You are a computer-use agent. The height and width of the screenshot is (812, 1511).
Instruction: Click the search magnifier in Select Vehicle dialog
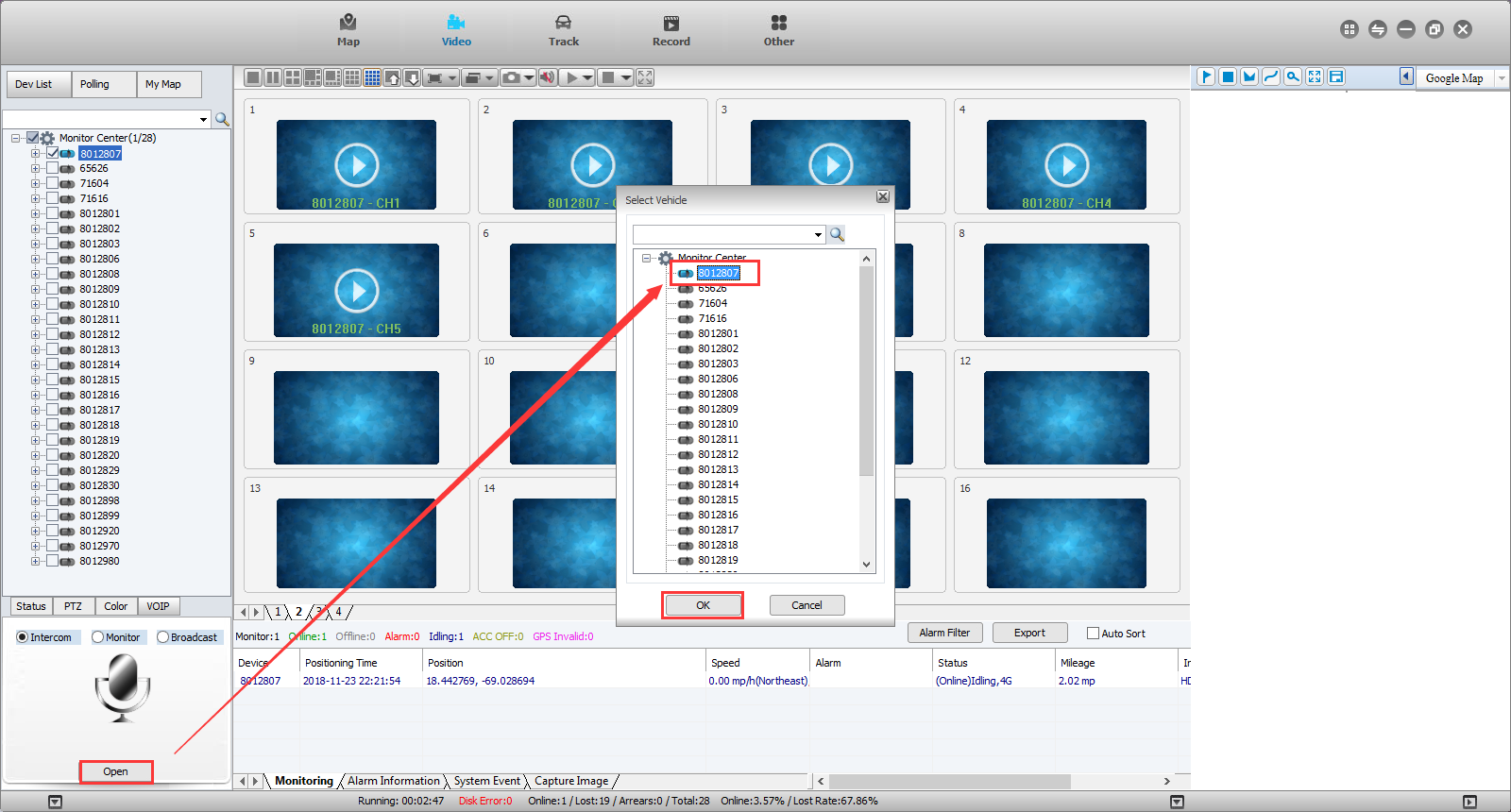pyautogui.click(x=837, y=234)
